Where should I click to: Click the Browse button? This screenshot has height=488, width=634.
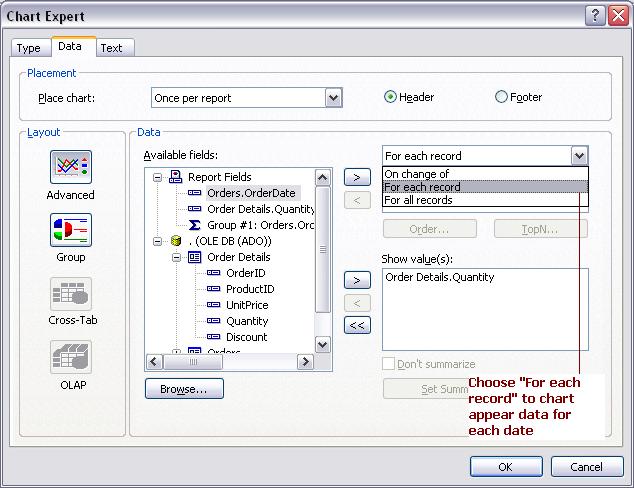click(x=184, y=389)
